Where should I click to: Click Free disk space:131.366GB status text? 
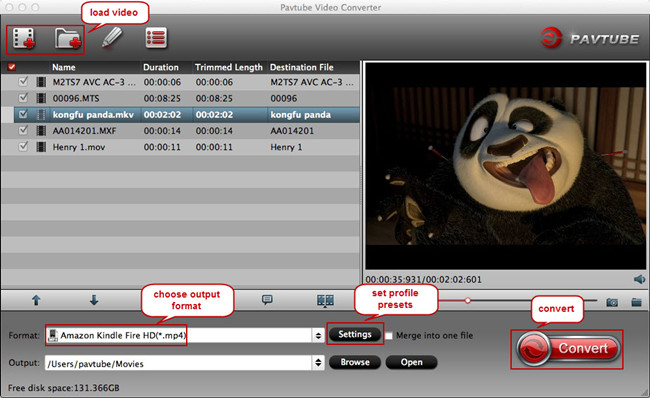(63, 388)
